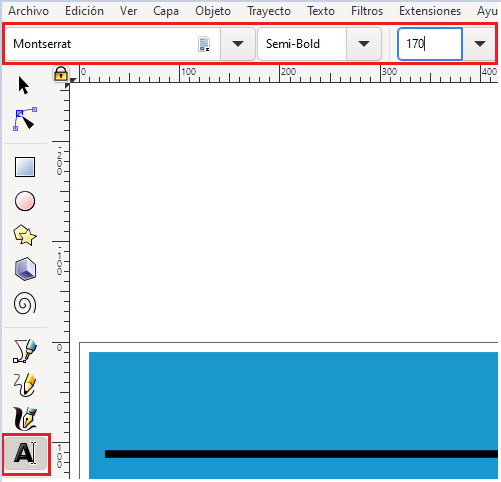
Task: Open the Archivo menu
Action: pyautogui.click(x=29, y=11)
